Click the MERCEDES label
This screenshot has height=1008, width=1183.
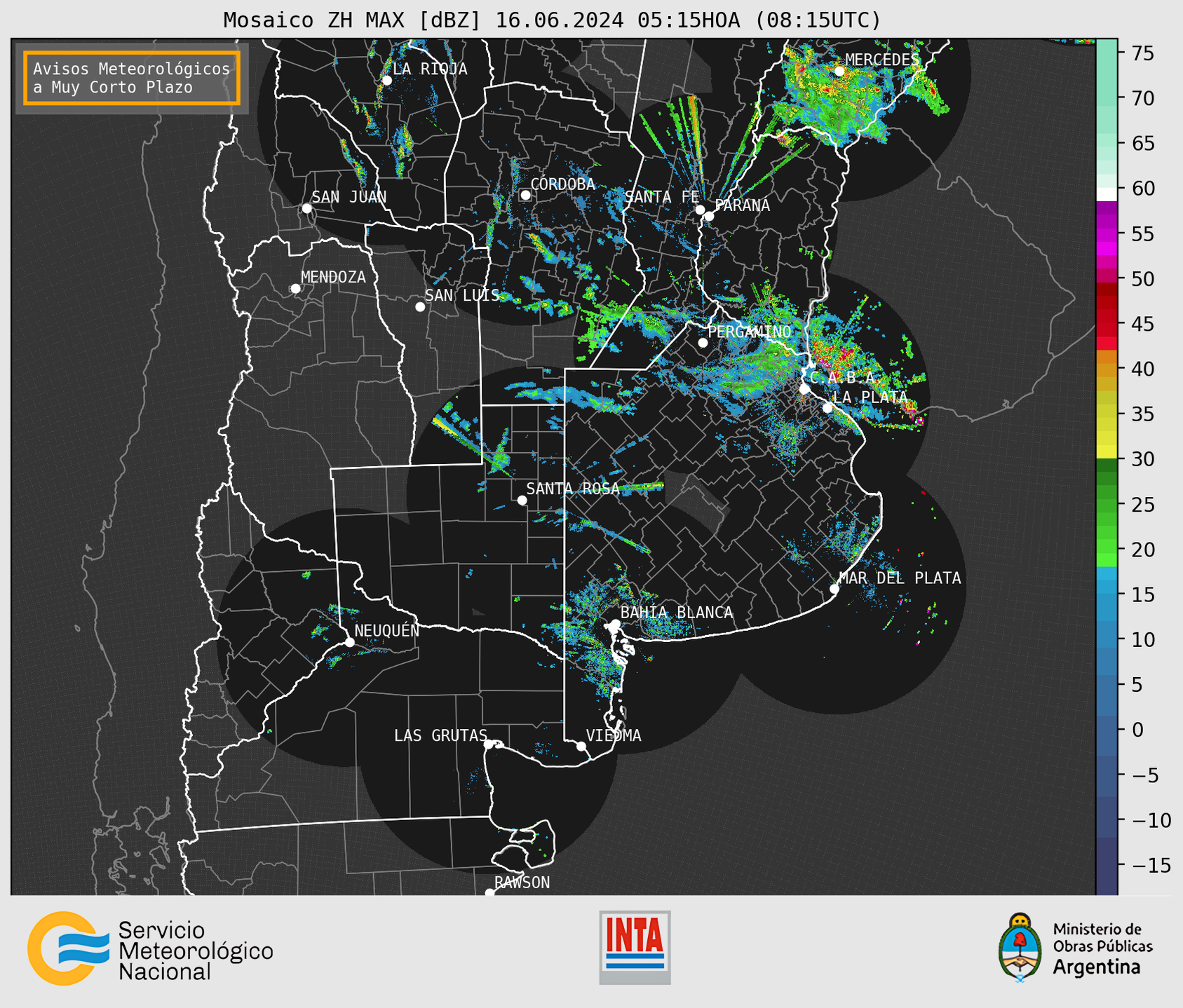pos(881,60)
